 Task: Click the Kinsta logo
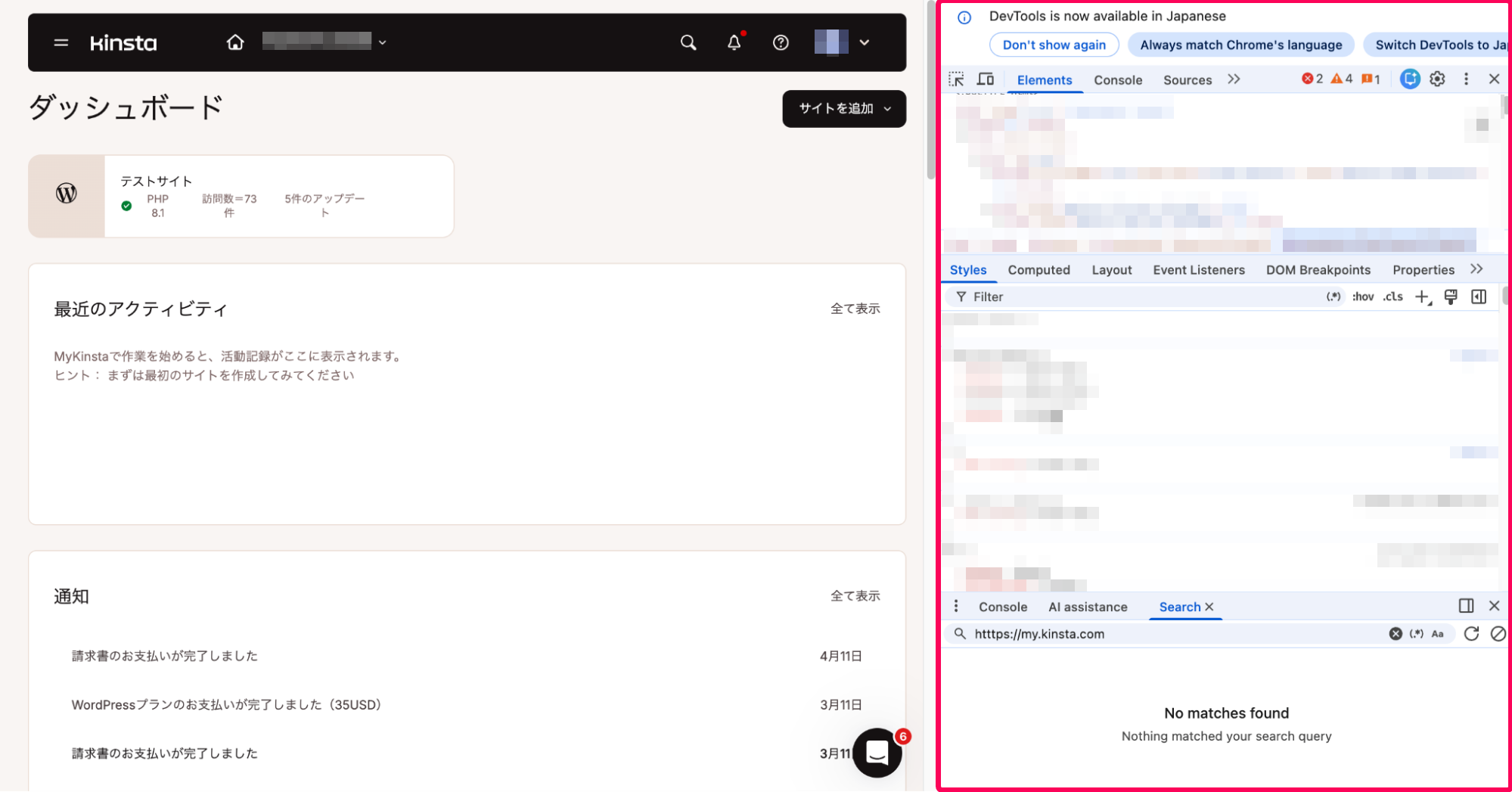pyautogui.click(x=123, y=43)
